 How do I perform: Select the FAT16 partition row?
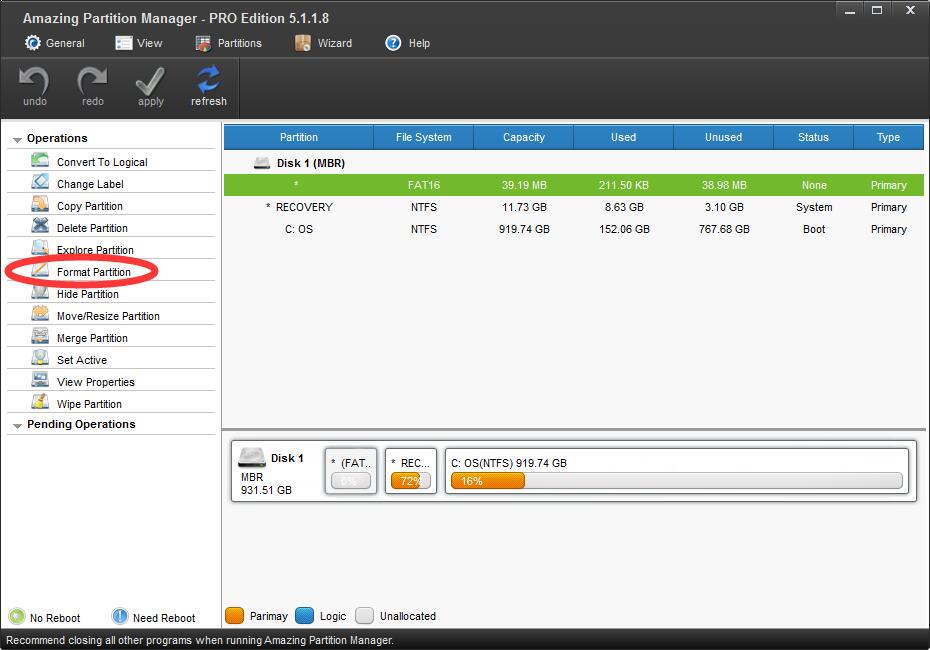point(574,185)
